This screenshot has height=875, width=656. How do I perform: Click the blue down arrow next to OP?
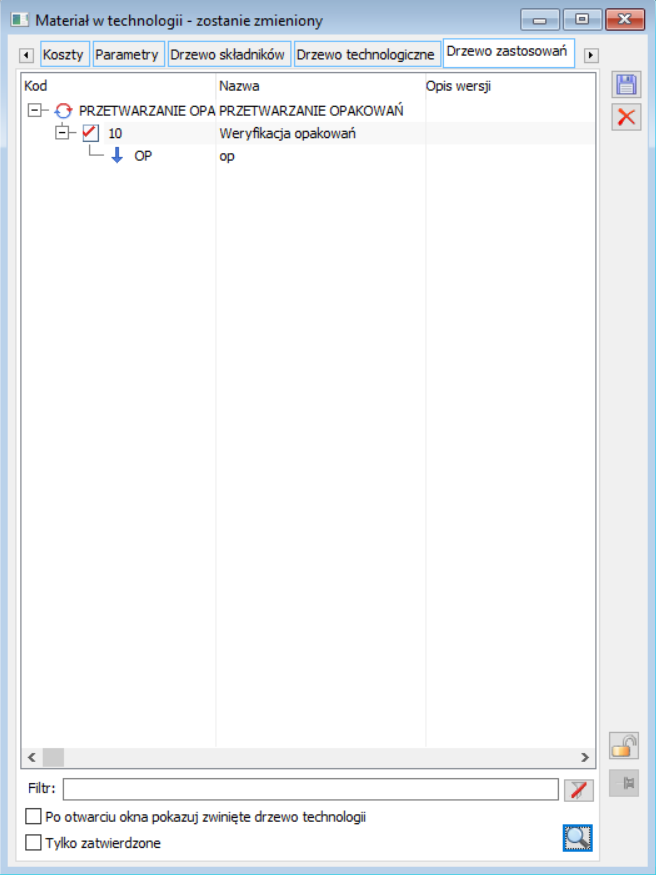(117, 156)
